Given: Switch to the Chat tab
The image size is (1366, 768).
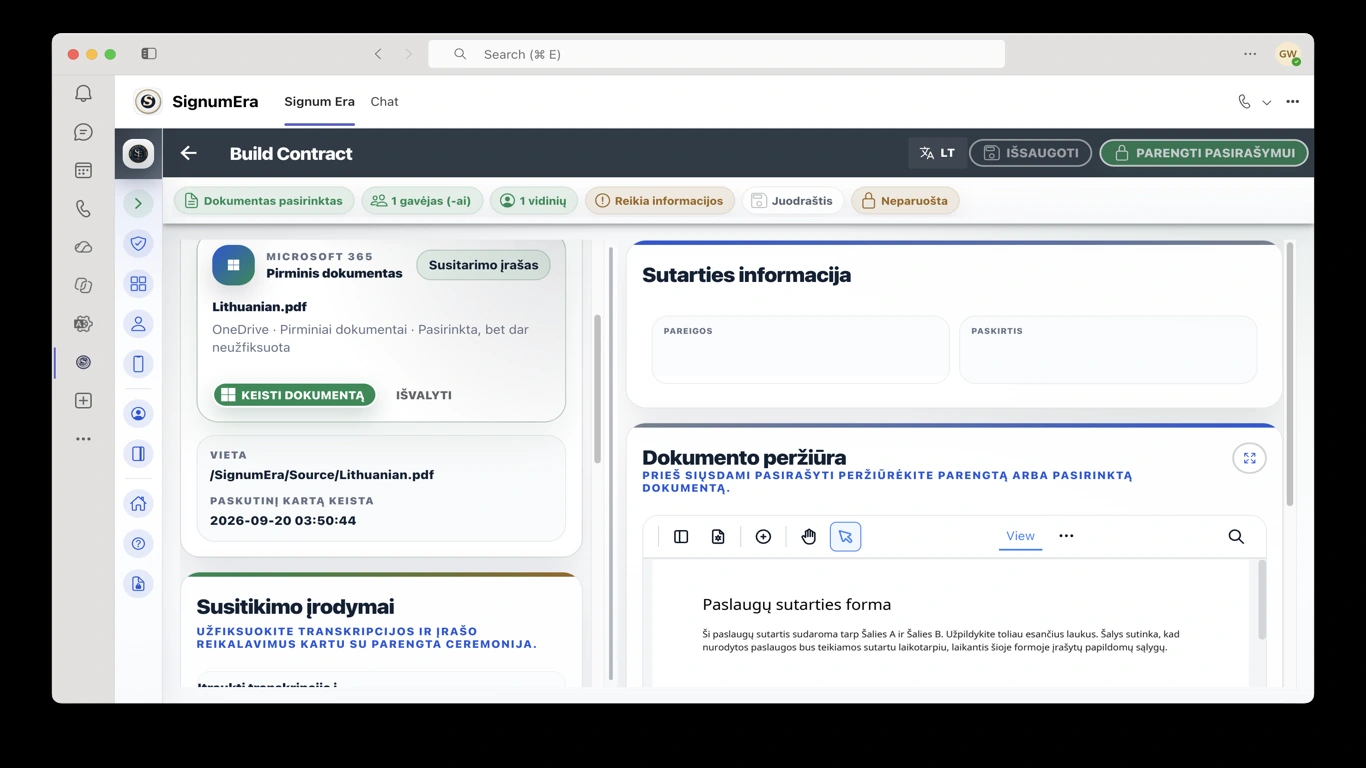Looking at the screenshot, I should click(x=384, y=102).
